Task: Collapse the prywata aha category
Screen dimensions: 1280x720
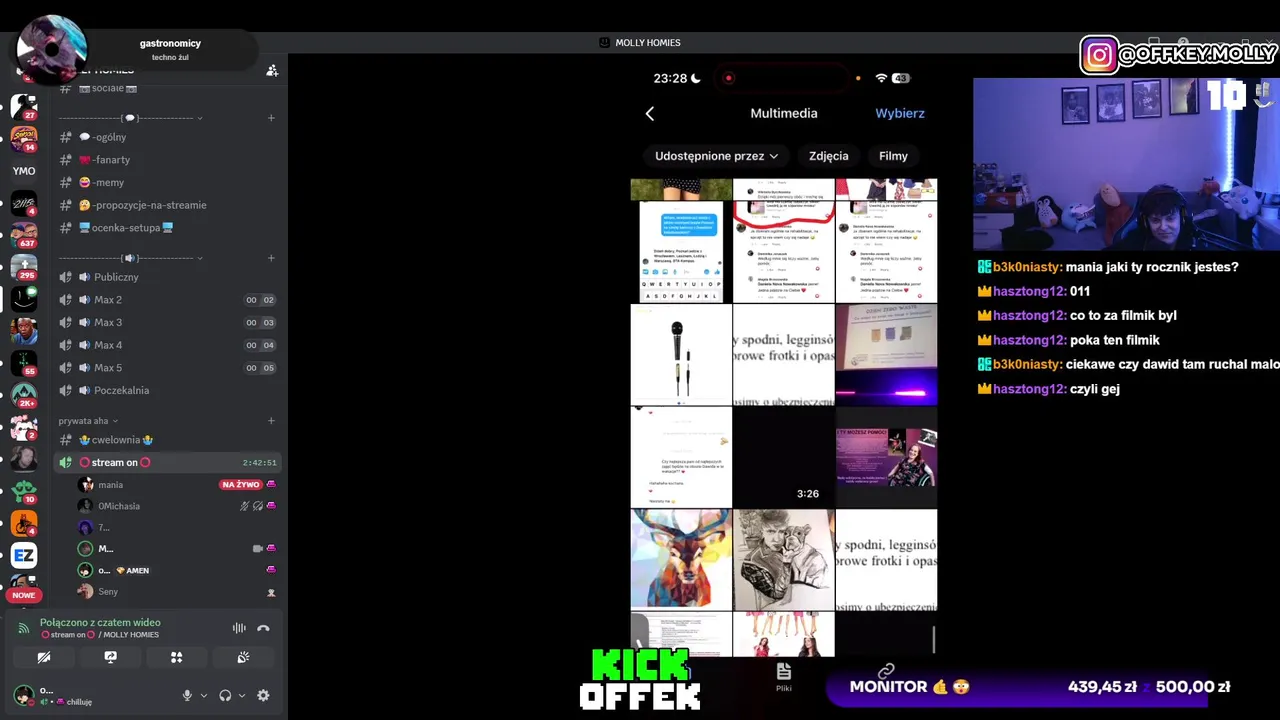Action: 88,421
